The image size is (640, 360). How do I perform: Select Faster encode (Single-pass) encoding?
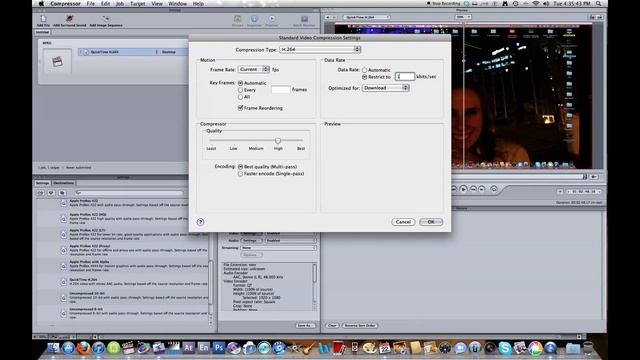click(x=240, y=174)
